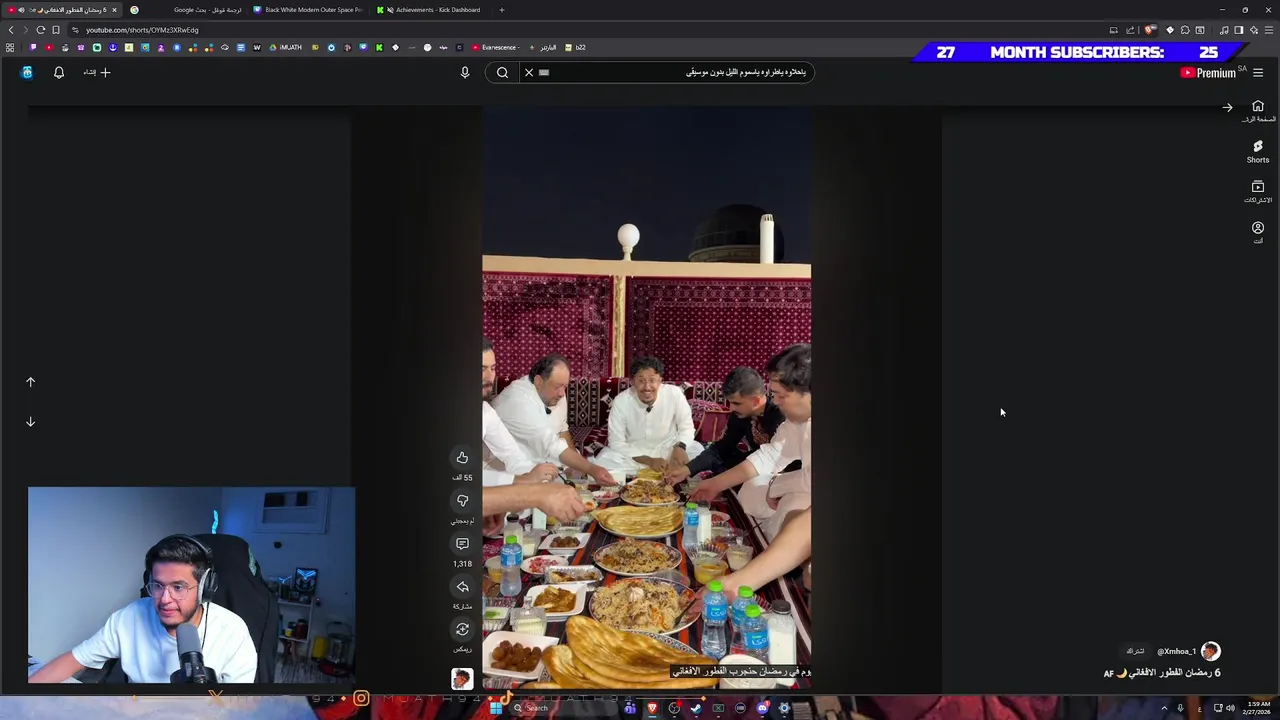Reload the current page

[40, 30]
